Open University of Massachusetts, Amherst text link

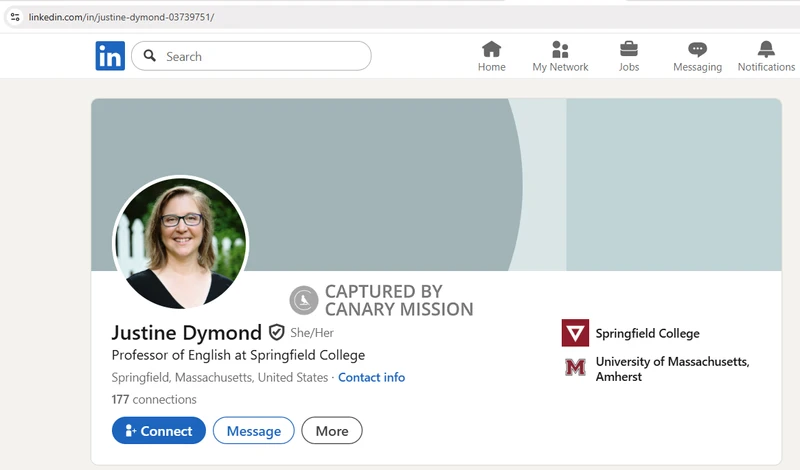pos(671,368)
